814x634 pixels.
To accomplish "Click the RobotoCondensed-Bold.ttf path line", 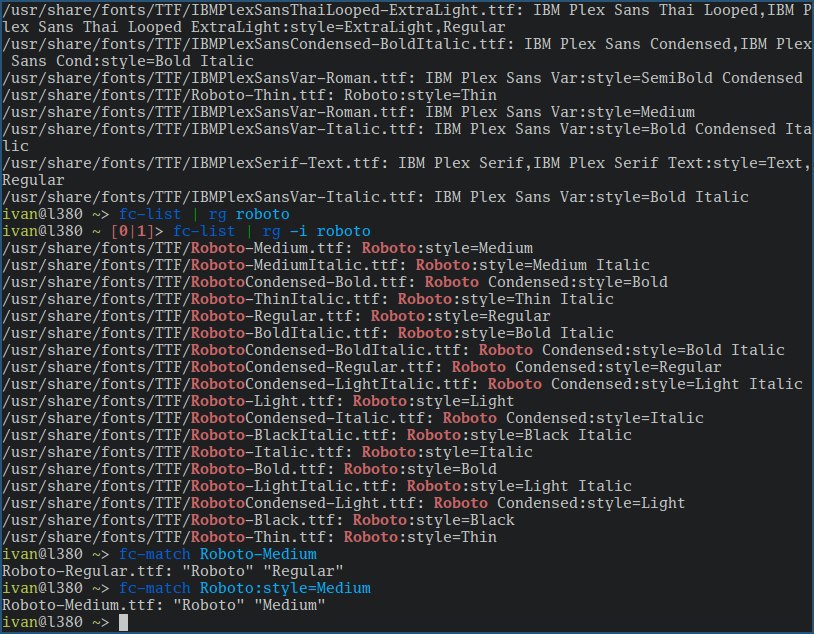I will coord(335,282).
